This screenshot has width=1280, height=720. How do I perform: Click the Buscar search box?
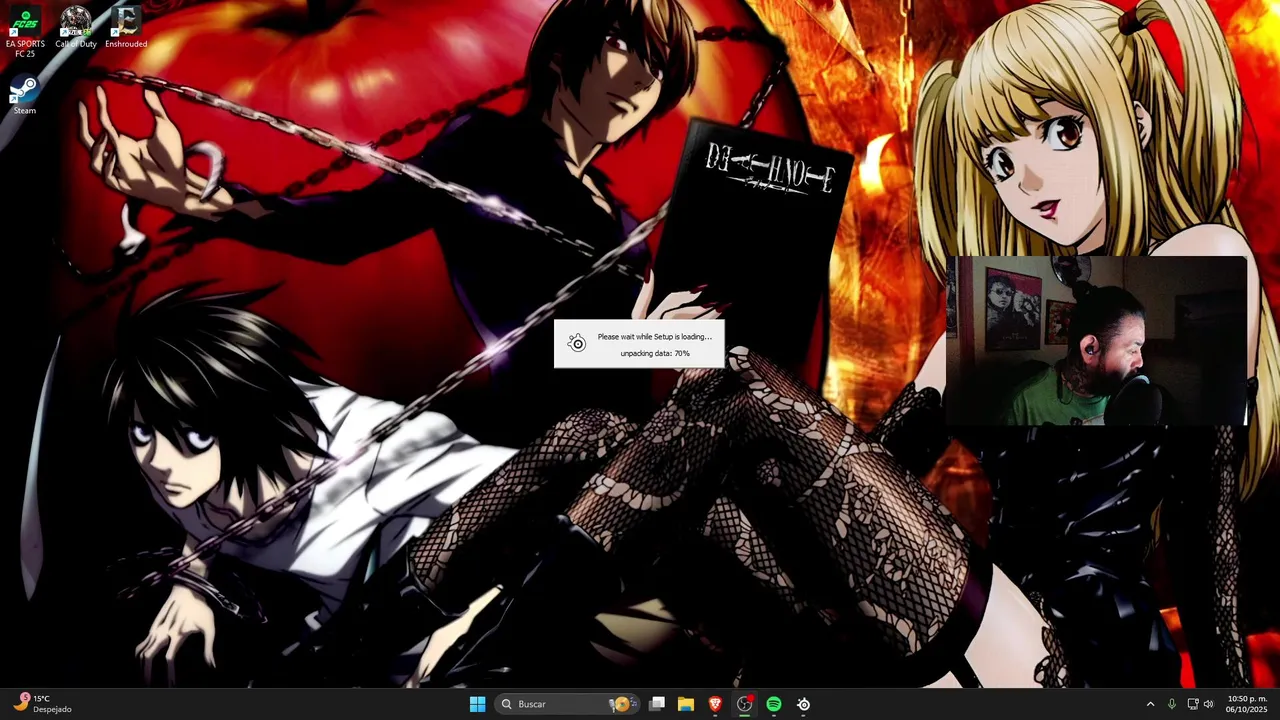tap(568, 704)
